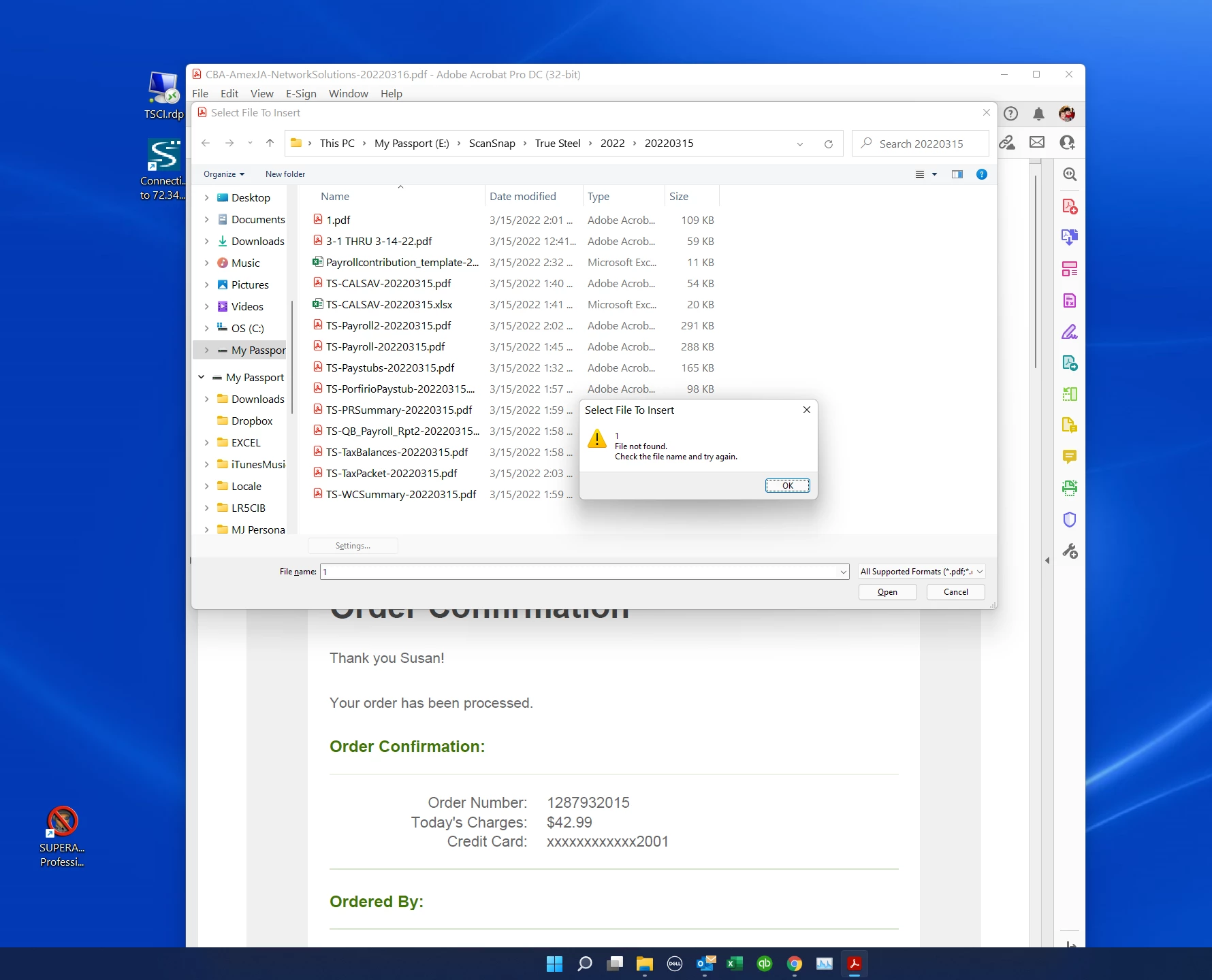Click OK in the File not found dialog

click(787, 485)
